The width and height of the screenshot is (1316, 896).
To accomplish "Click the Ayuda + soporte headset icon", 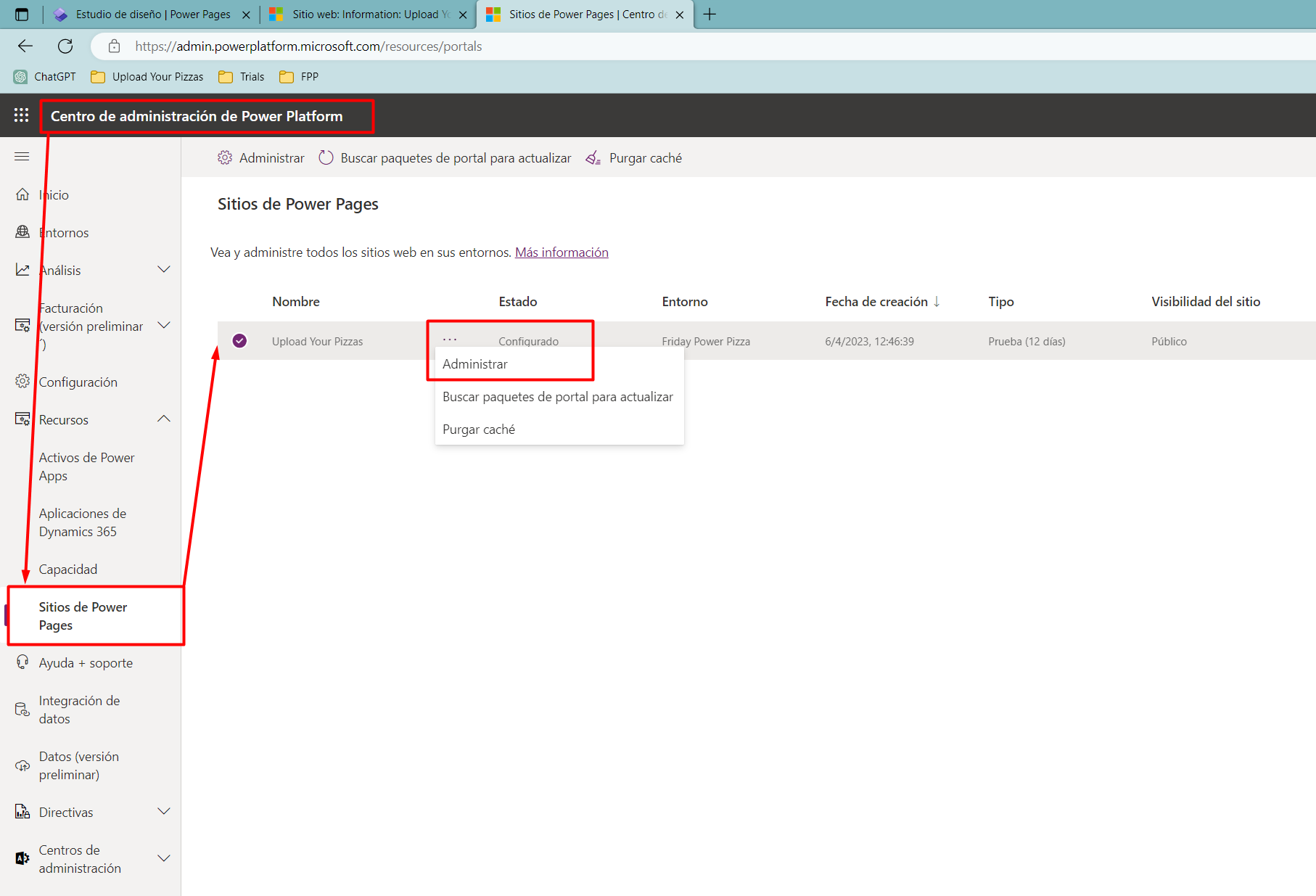I will point(22,662).
